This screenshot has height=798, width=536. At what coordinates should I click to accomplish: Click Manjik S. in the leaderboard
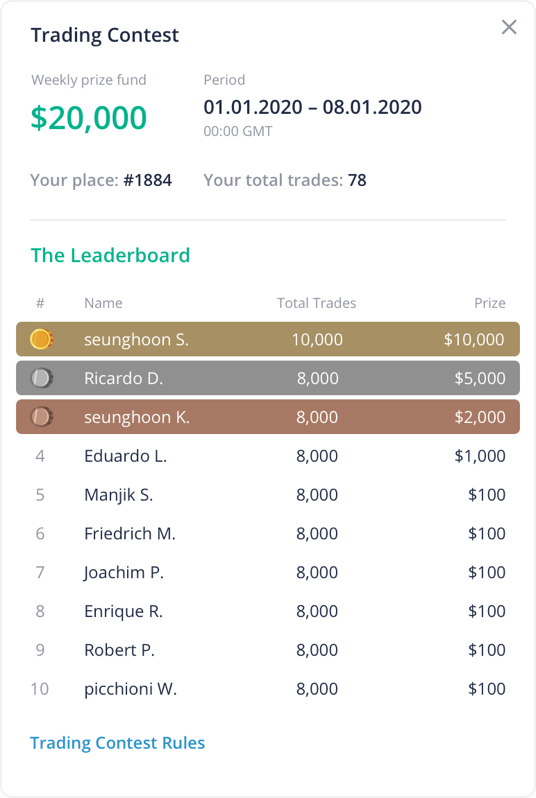(118, 495)
